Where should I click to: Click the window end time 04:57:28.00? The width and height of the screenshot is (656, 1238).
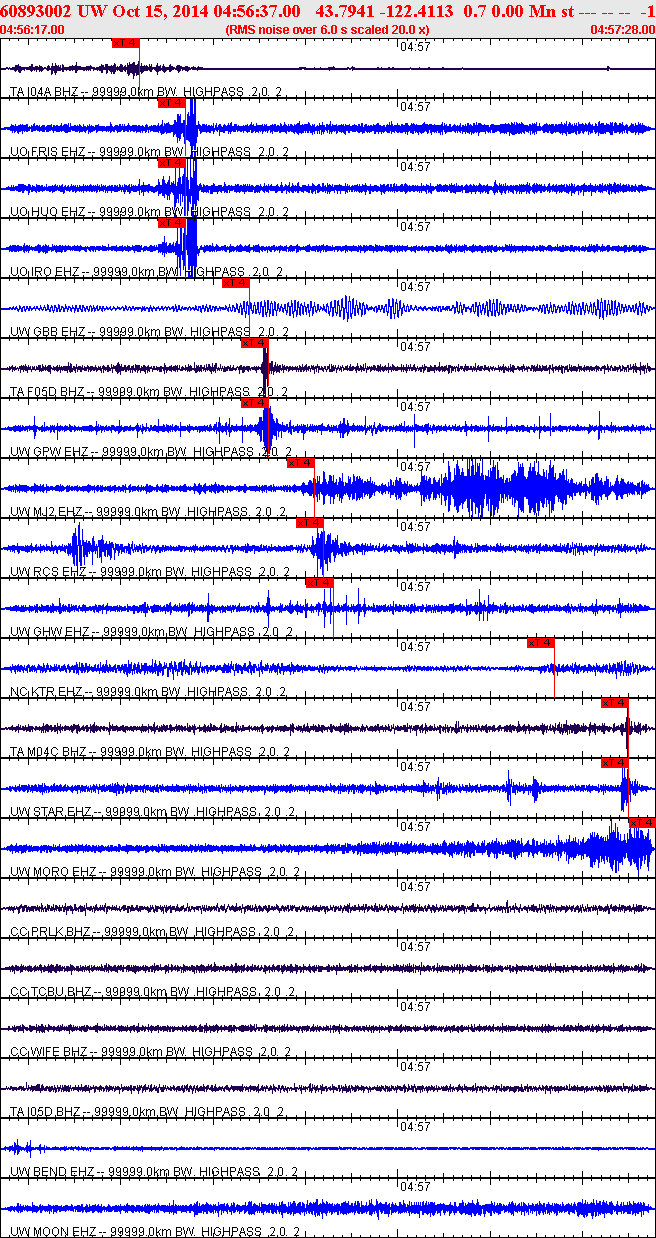pos(623,30)
